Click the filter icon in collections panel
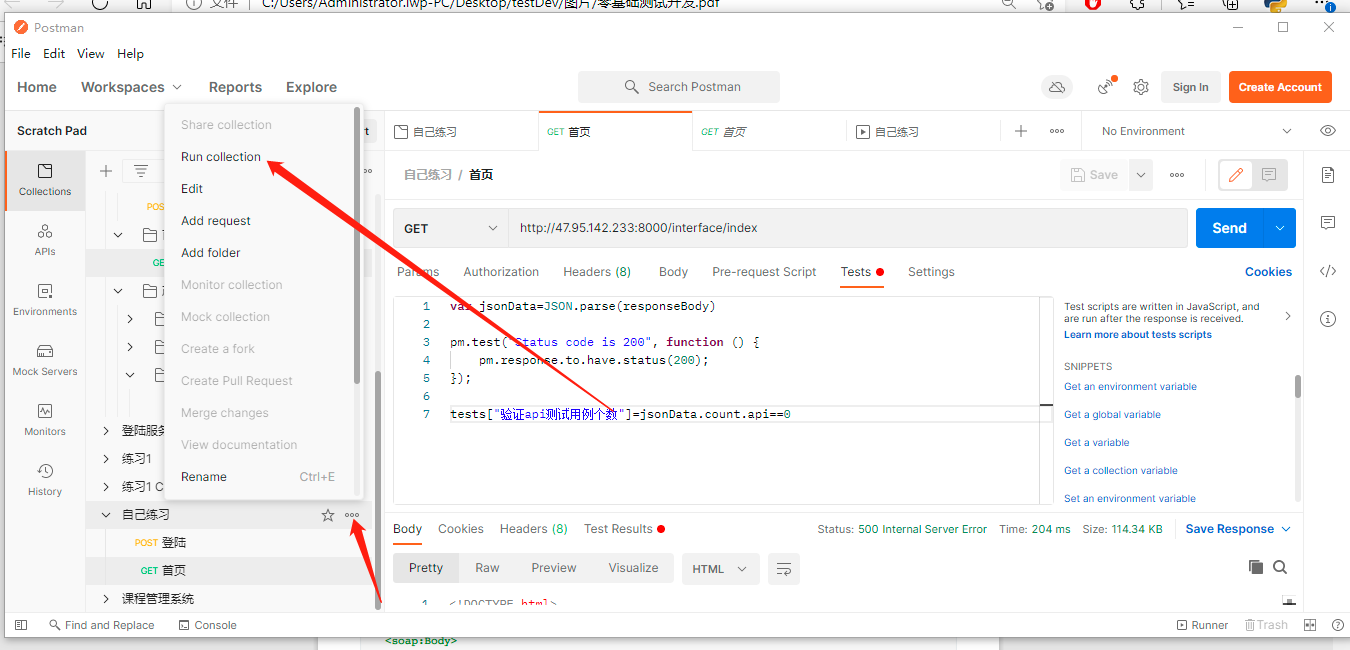This screenshot has width=1350, height=650. 141,171
